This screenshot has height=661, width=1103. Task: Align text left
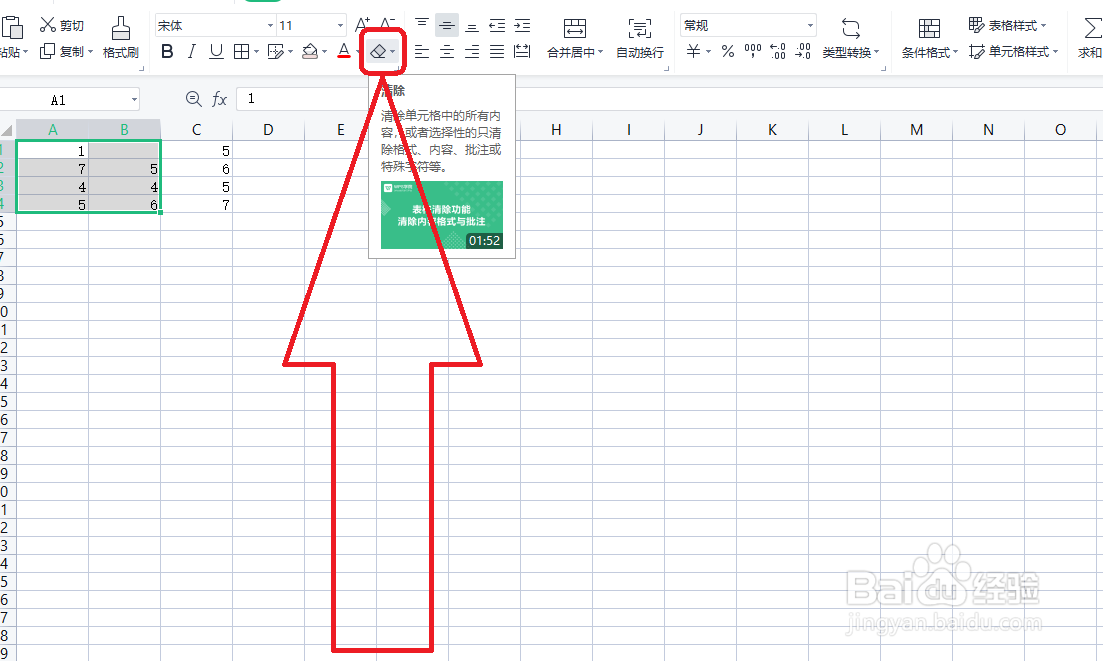coord(421,51)
